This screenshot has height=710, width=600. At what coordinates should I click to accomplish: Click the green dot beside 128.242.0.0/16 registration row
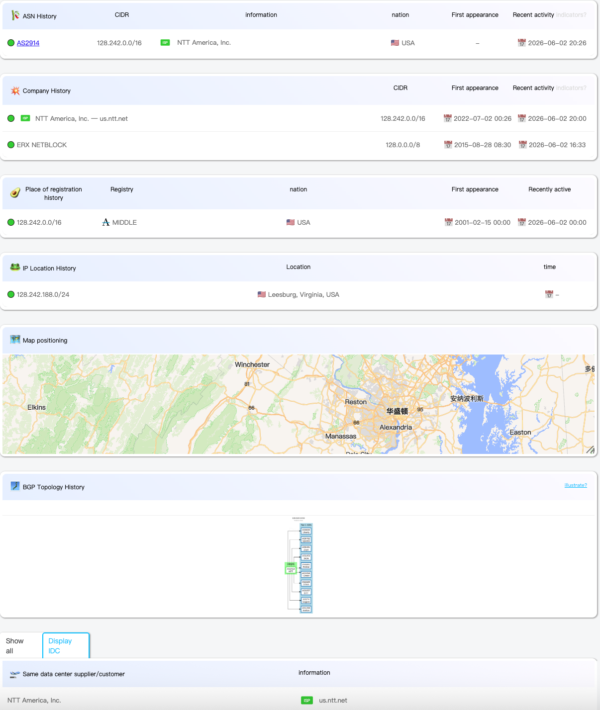tap(11, 222)
